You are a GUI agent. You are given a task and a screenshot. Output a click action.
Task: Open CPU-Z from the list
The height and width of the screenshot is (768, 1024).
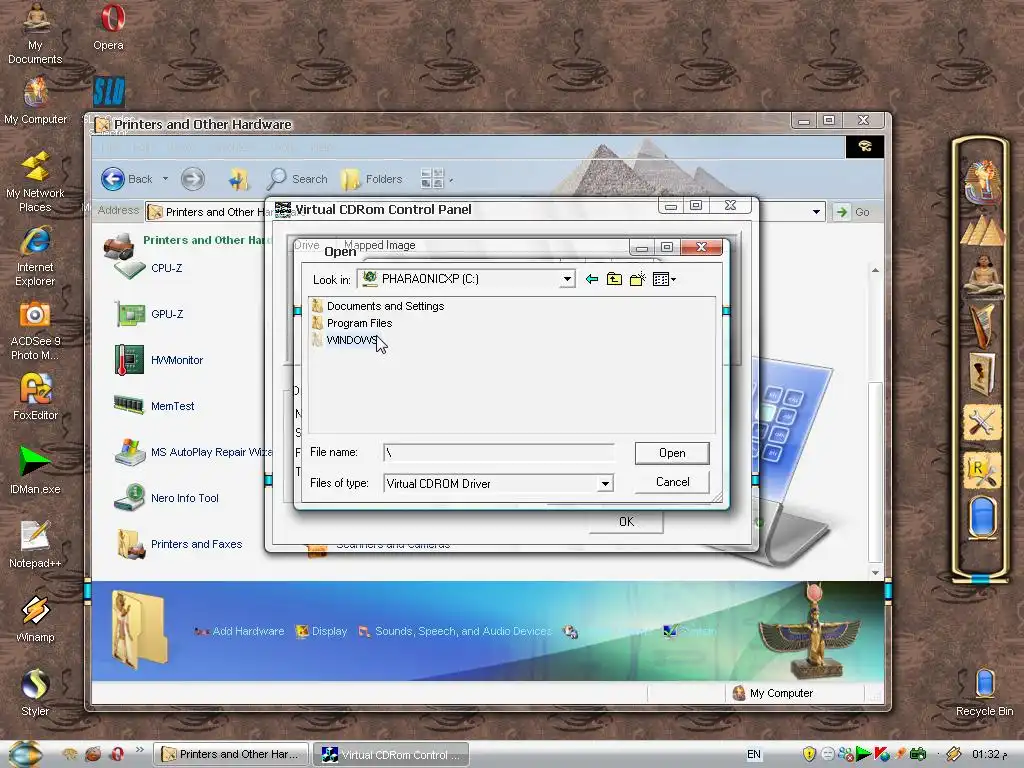148,268
